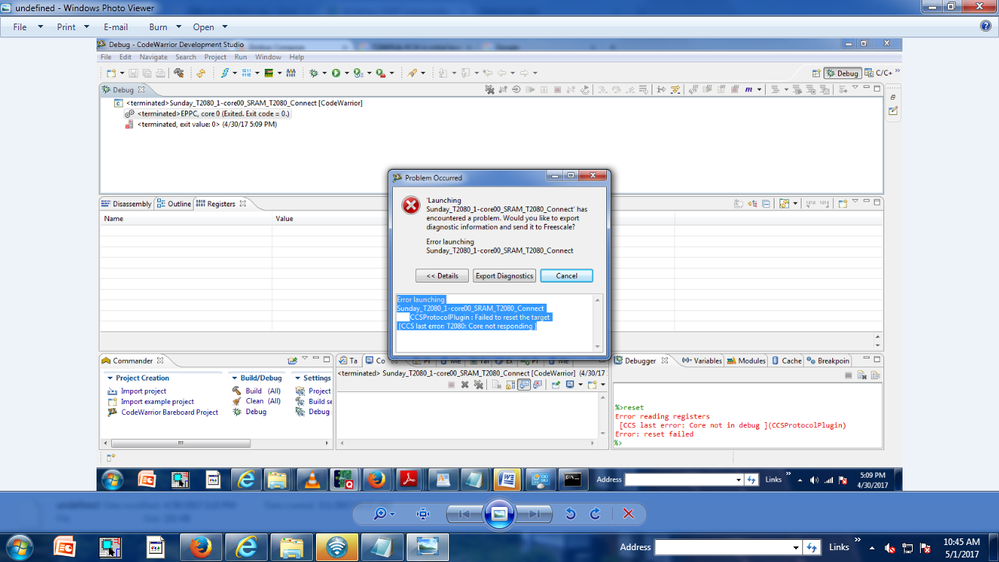This screenshot has height=562, width=999.
Task: Rotate the photo counterclockwise
Action: 570,514
